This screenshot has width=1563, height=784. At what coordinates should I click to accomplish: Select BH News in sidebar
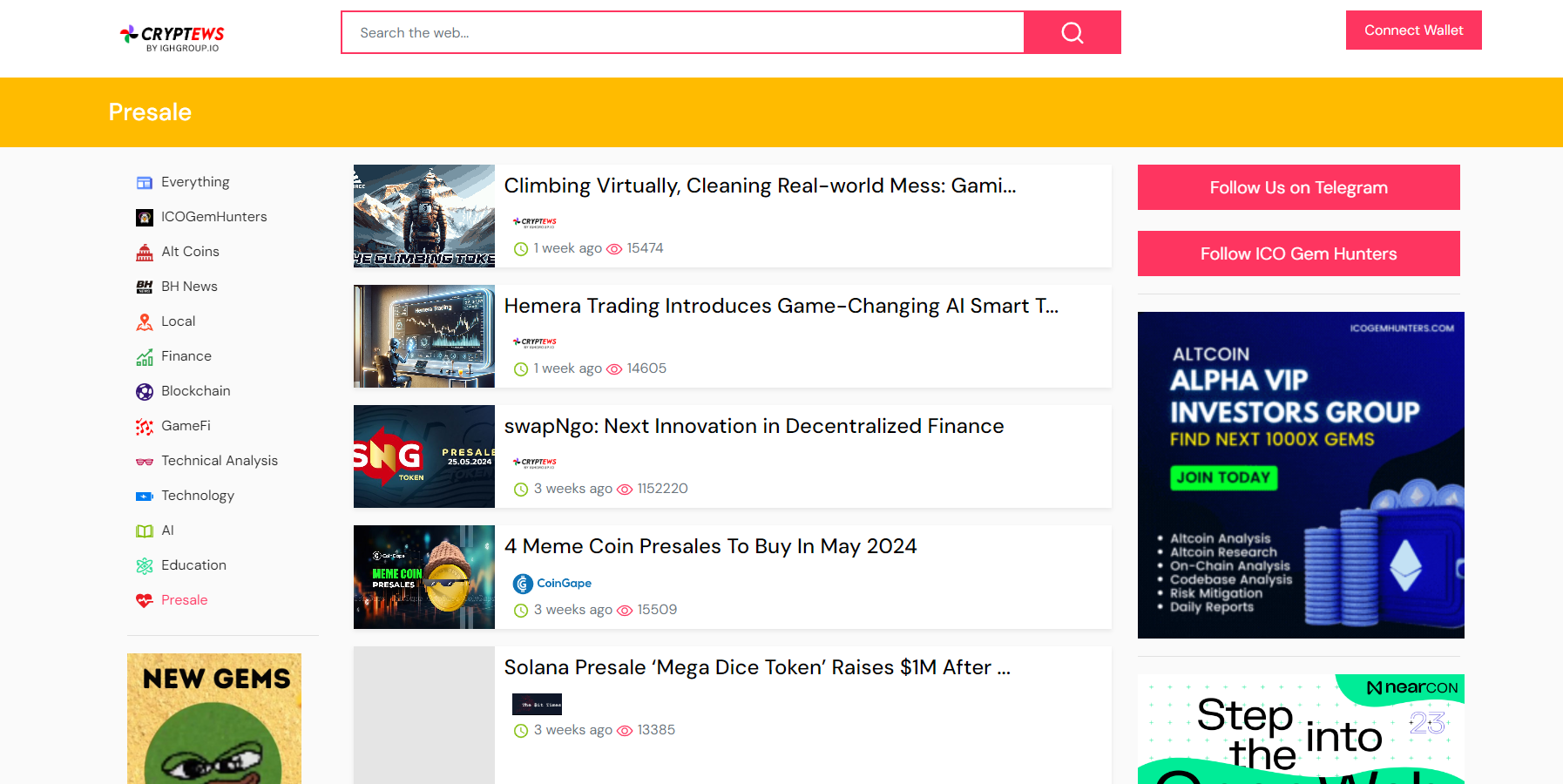[x=189, y=287]
